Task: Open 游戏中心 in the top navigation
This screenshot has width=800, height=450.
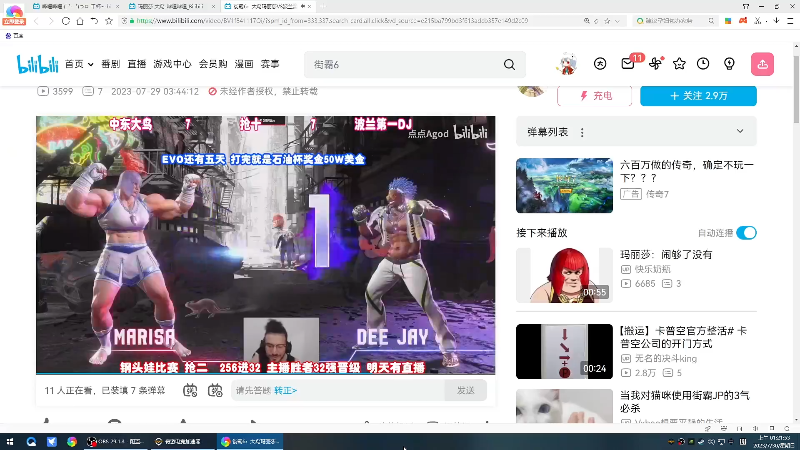Action: 172,64
